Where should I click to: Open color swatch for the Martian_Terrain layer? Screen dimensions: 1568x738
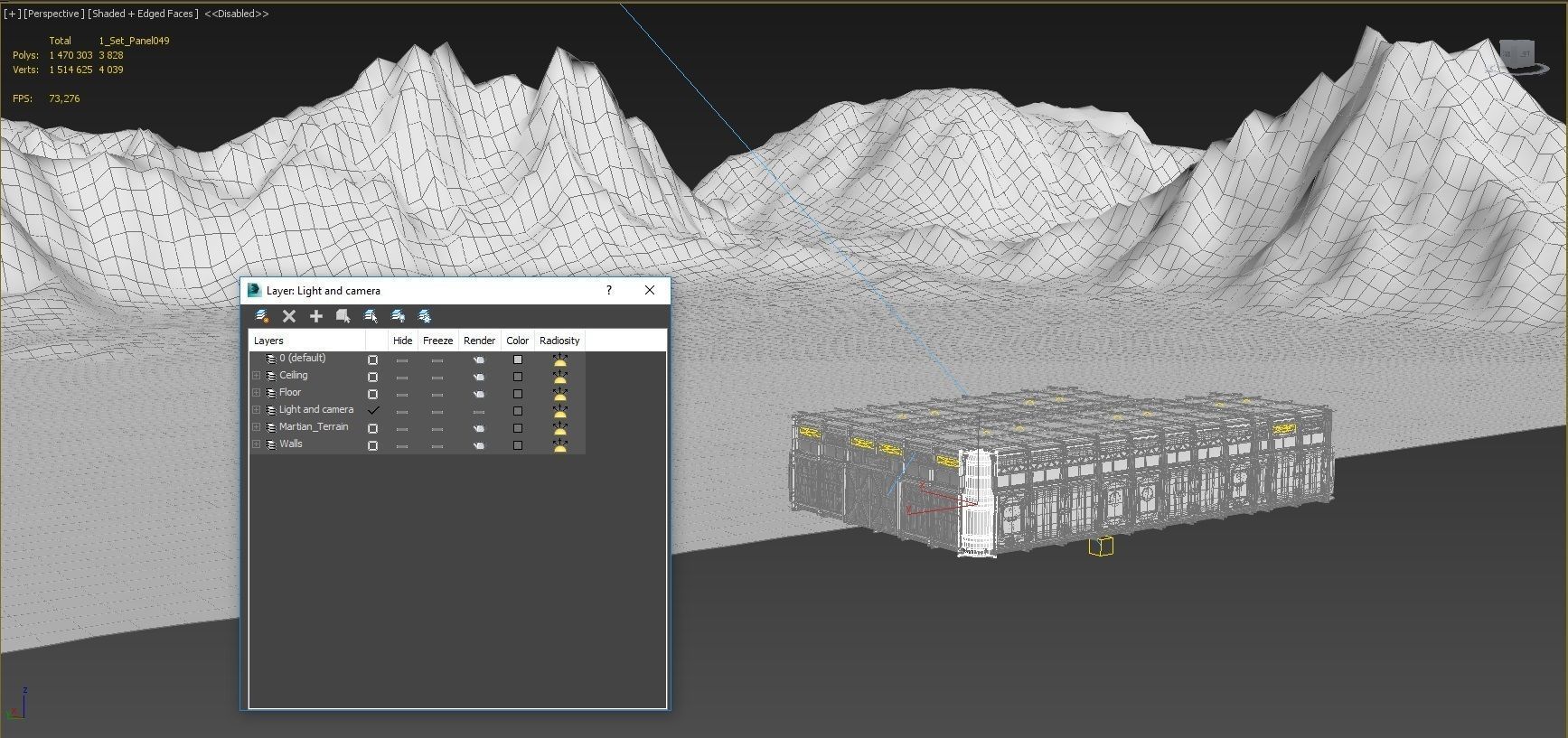518,428
